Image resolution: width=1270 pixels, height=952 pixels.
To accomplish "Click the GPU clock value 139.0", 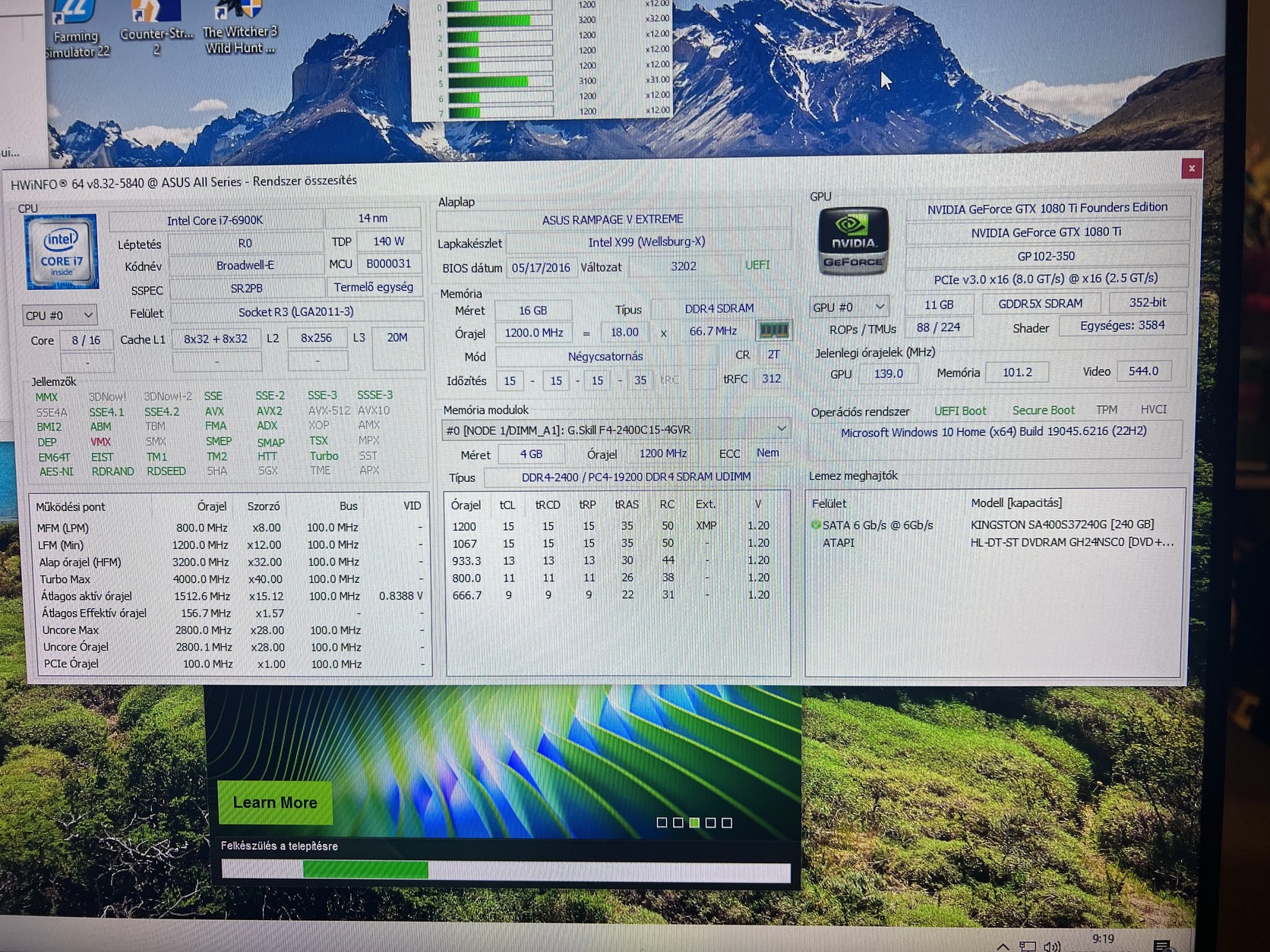I will [888, 374].
